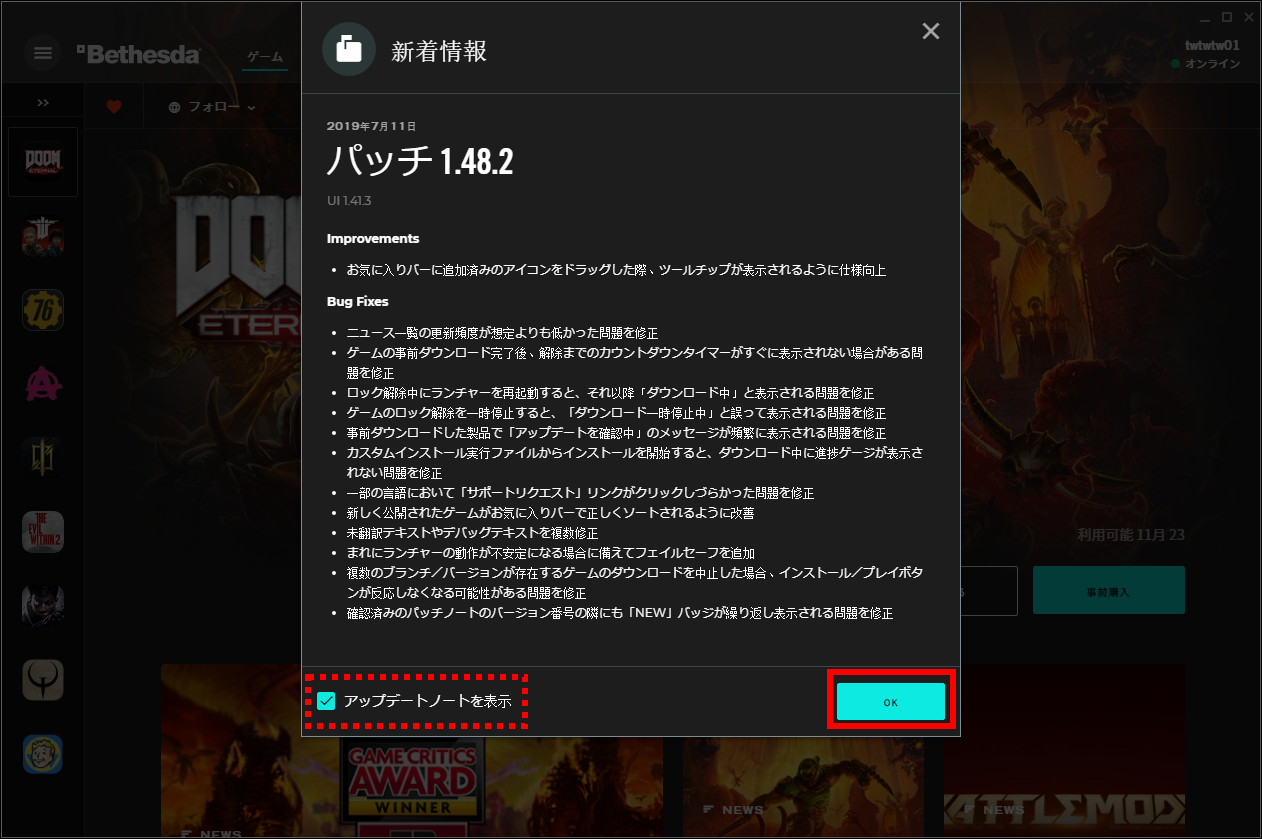1262x839 pixels.
Task: Click the フォロー globe icon
Action: click(174, 107)
